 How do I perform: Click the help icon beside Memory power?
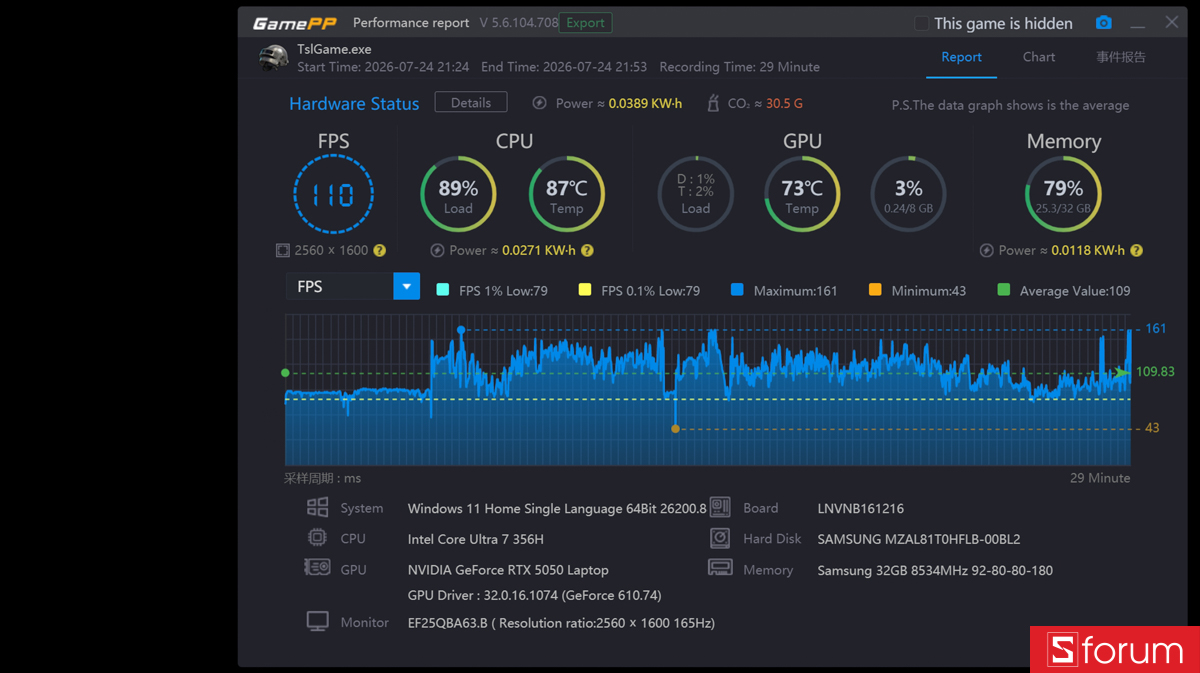[x=1136, y=251]
